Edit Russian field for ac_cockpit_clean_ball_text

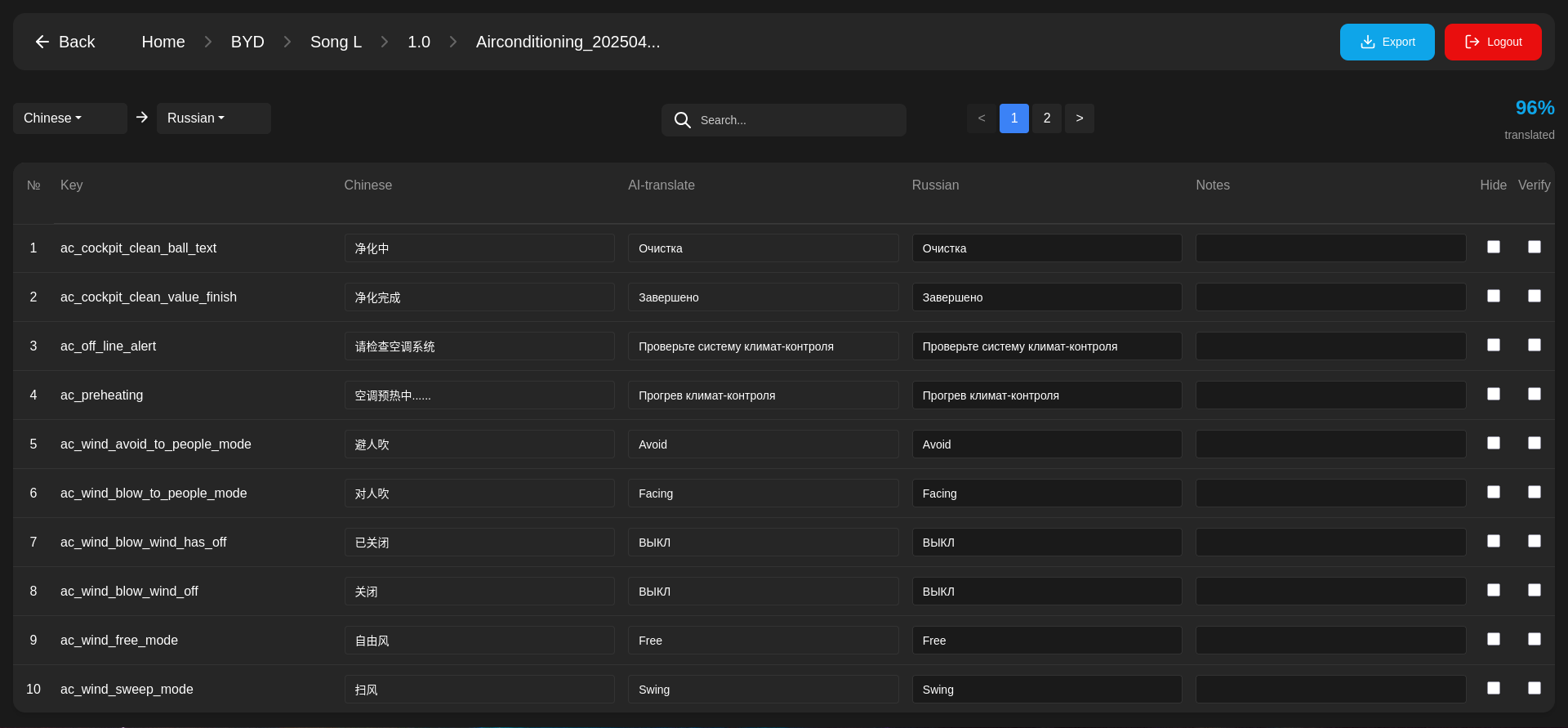coord(1047,248)
